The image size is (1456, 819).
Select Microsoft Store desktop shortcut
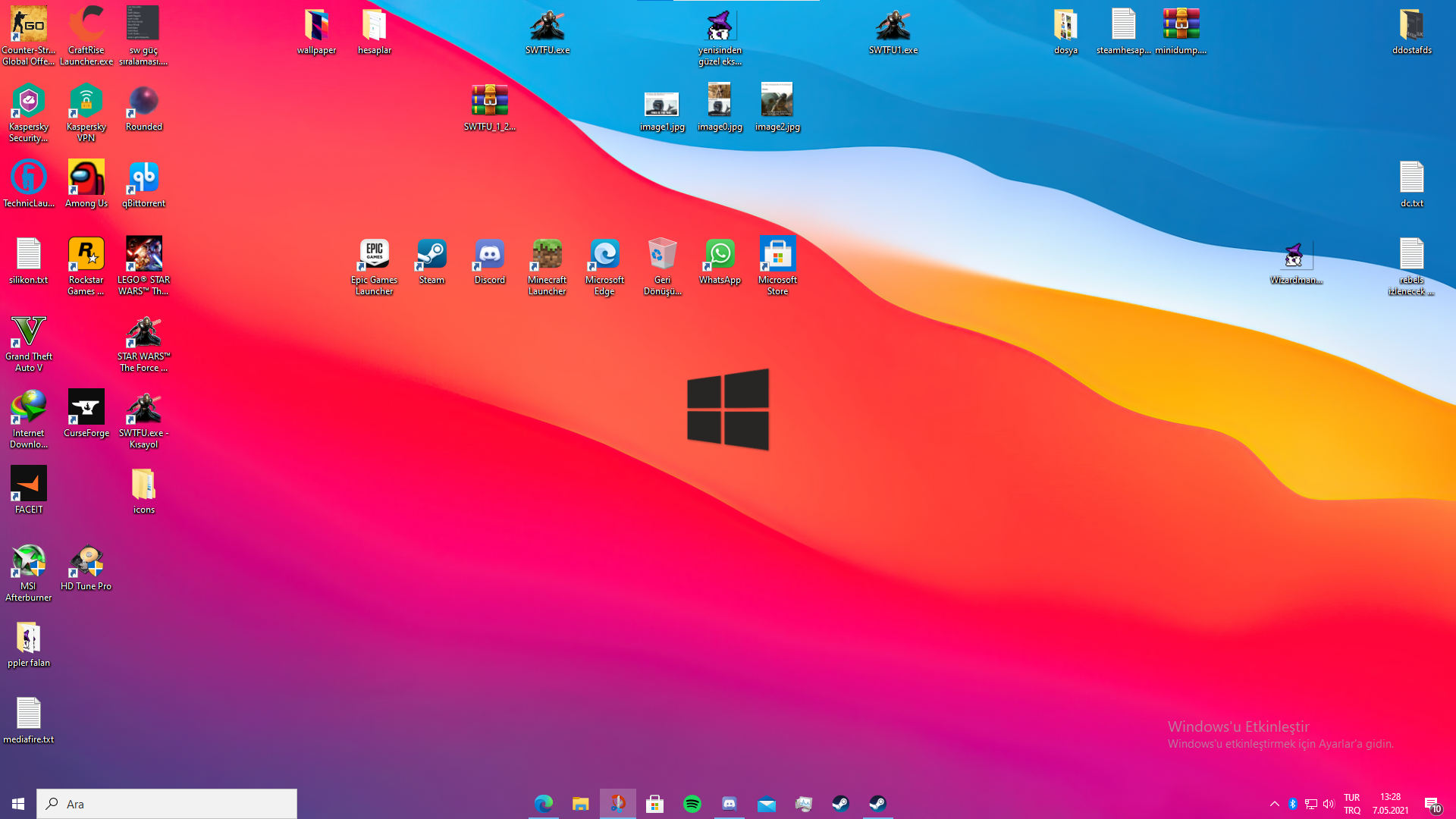778,265
